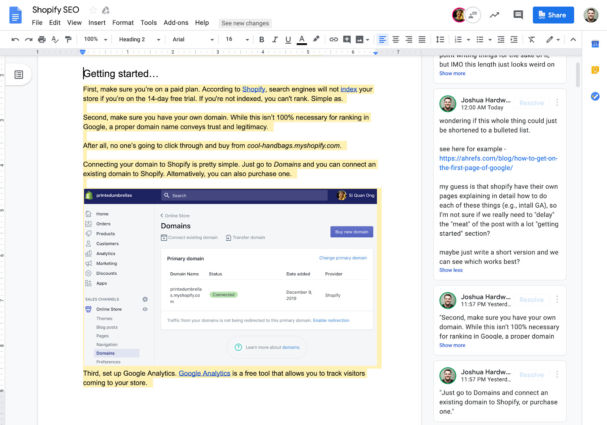Click the blue Share button

pyautogui.click(x=553, y=15)
